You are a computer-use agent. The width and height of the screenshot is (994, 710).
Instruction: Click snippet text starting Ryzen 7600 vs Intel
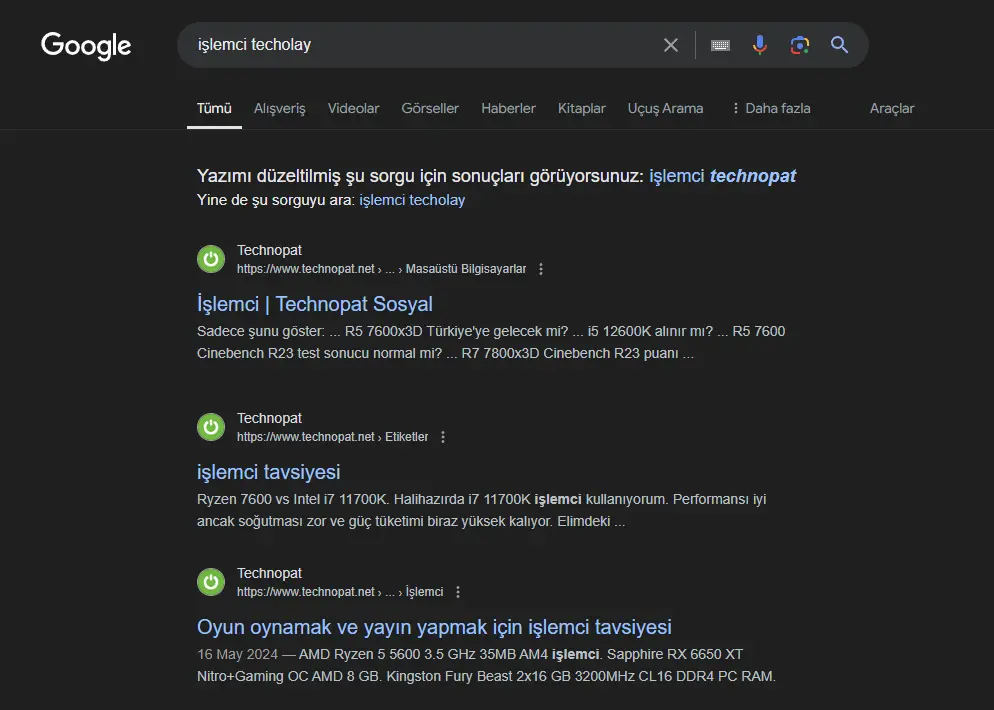point(482,510)
